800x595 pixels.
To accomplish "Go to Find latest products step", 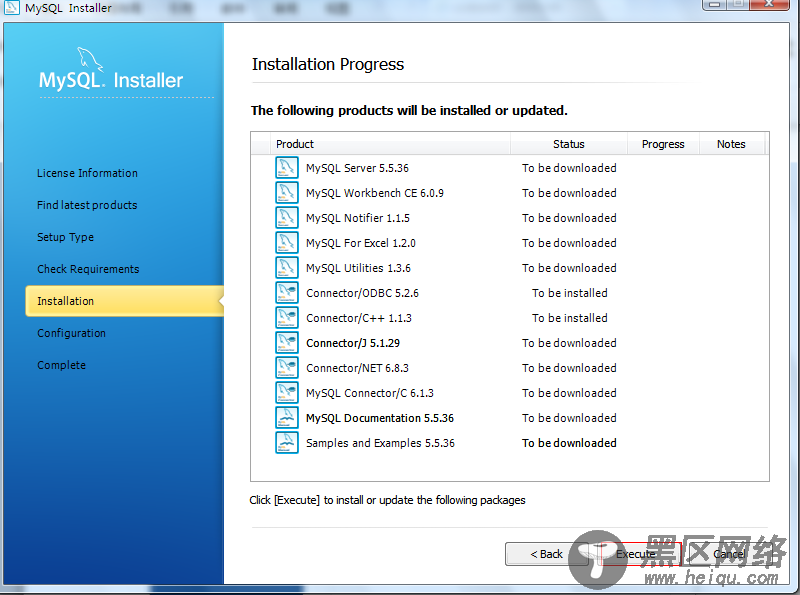I will [87, 205].
